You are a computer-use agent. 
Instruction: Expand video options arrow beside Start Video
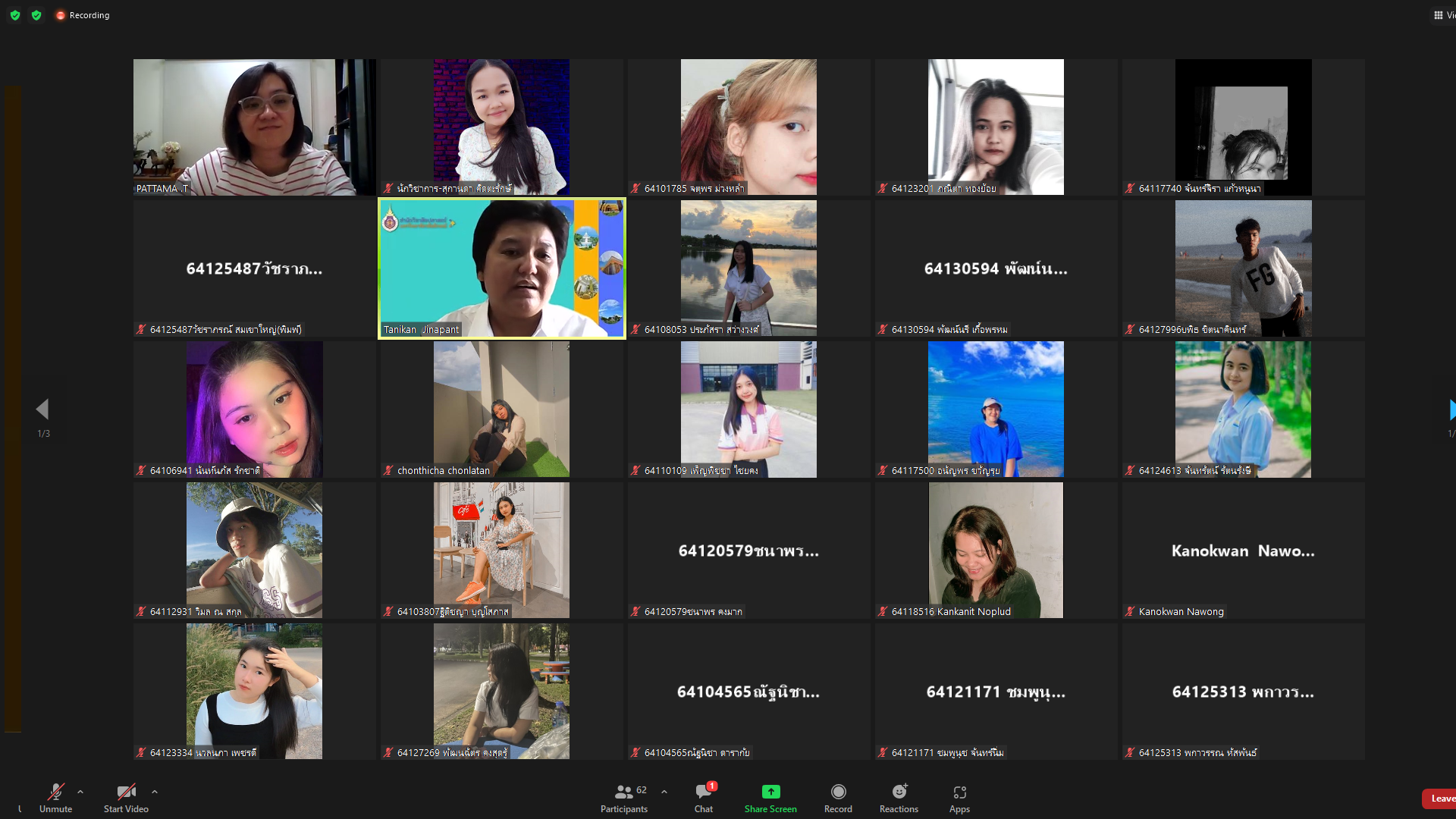tap(155, 792)
